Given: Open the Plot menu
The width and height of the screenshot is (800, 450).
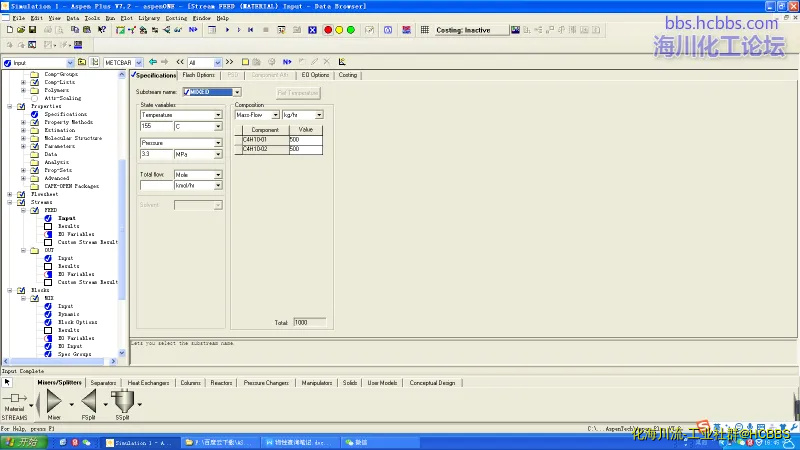Looking at the screenshot, I should click(x=127, y=18).
